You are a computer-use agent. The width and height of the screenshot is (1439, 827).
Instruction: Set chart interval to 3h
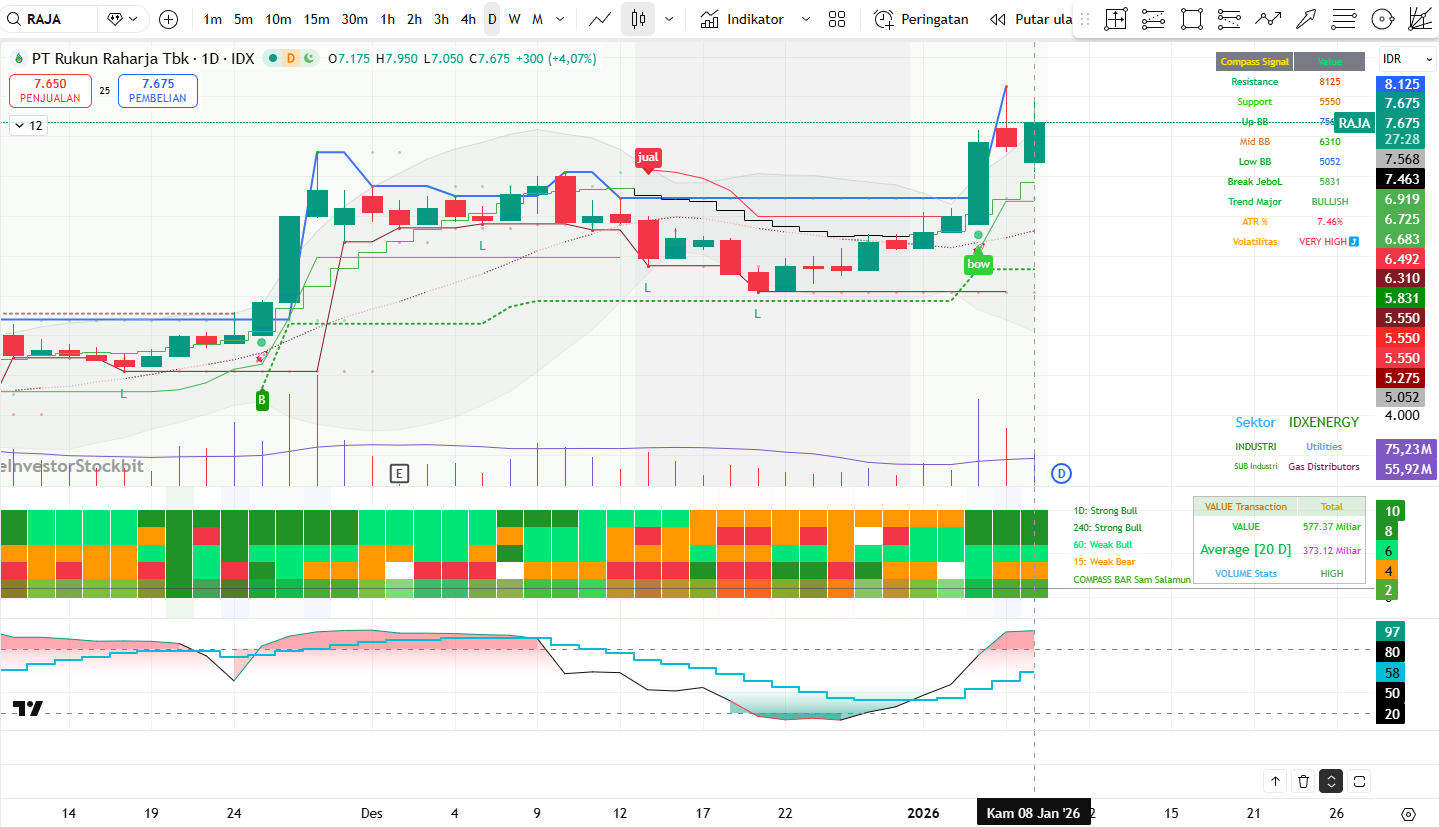(442, 19)
